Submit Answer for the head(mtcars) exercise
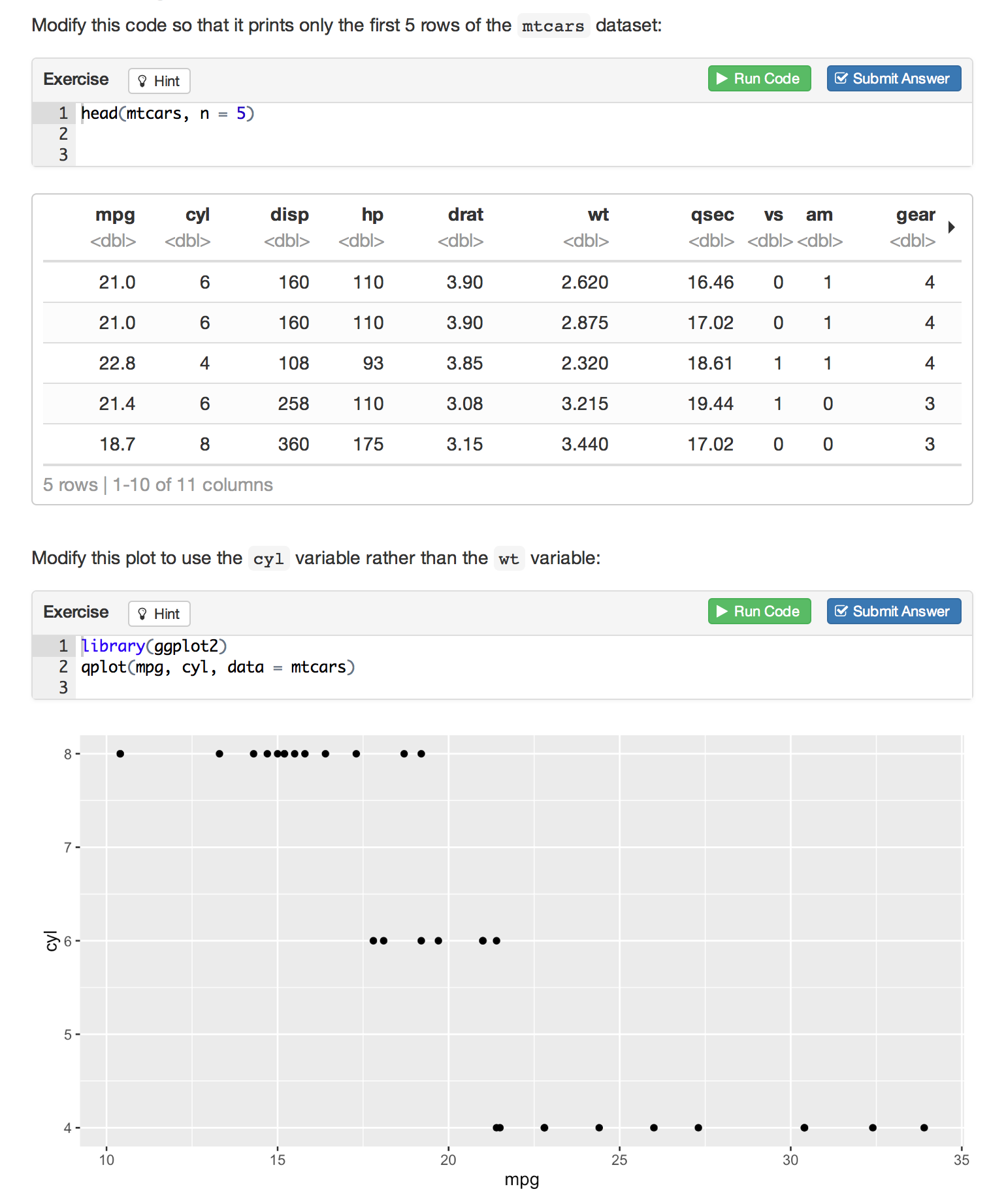The width and height of the screenshot is (1006, 1204). tap(893, 78)
